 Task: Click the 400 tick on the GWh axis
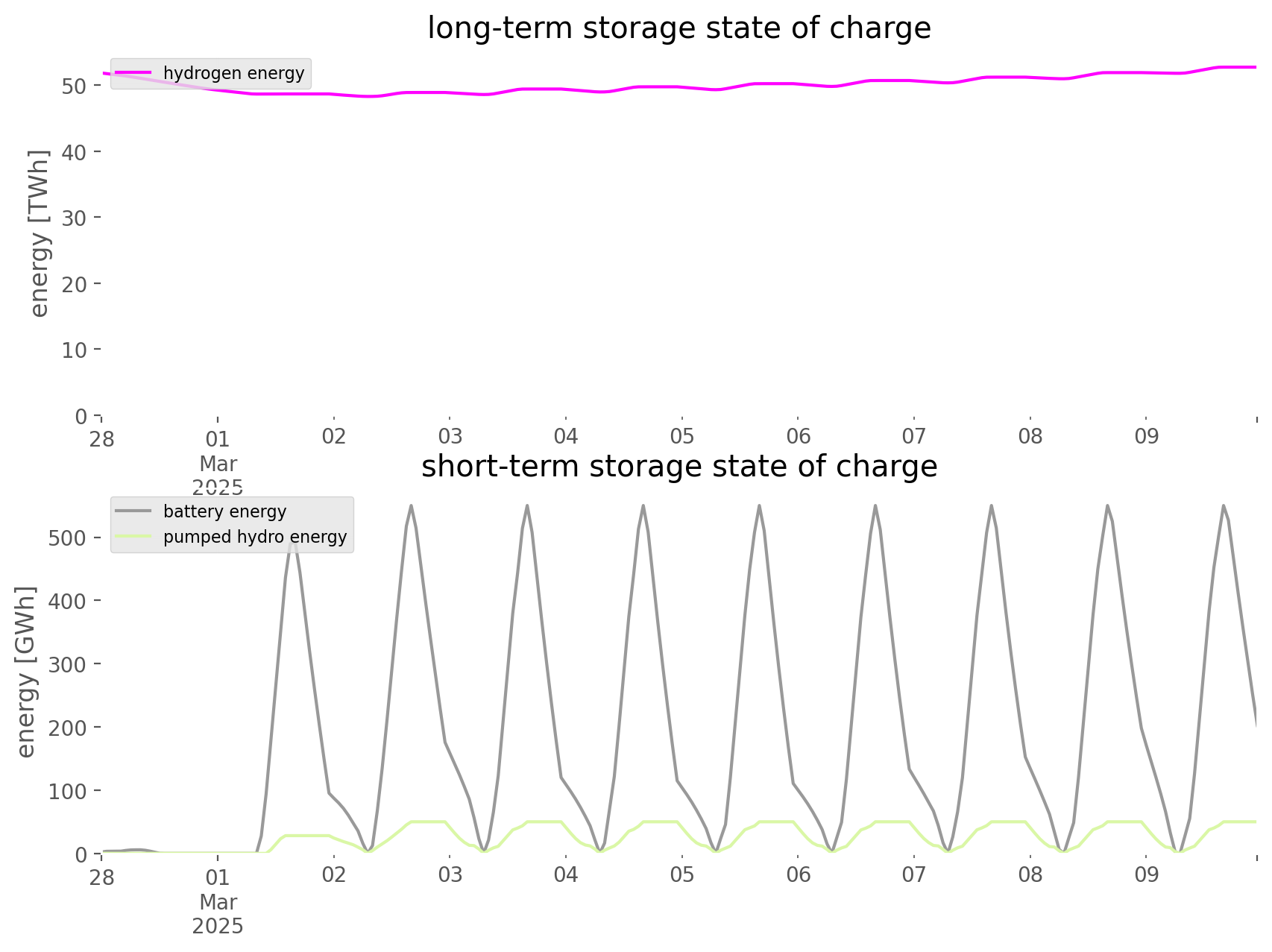coord(69,601)
